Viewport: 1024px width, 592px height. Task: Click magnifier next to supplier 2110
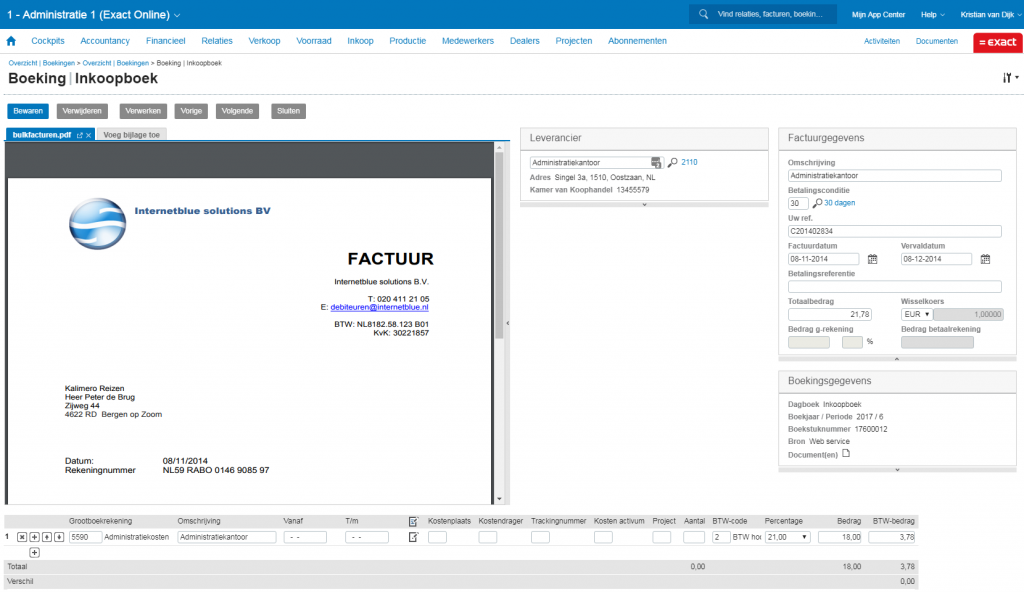click(x=672, y=163)
